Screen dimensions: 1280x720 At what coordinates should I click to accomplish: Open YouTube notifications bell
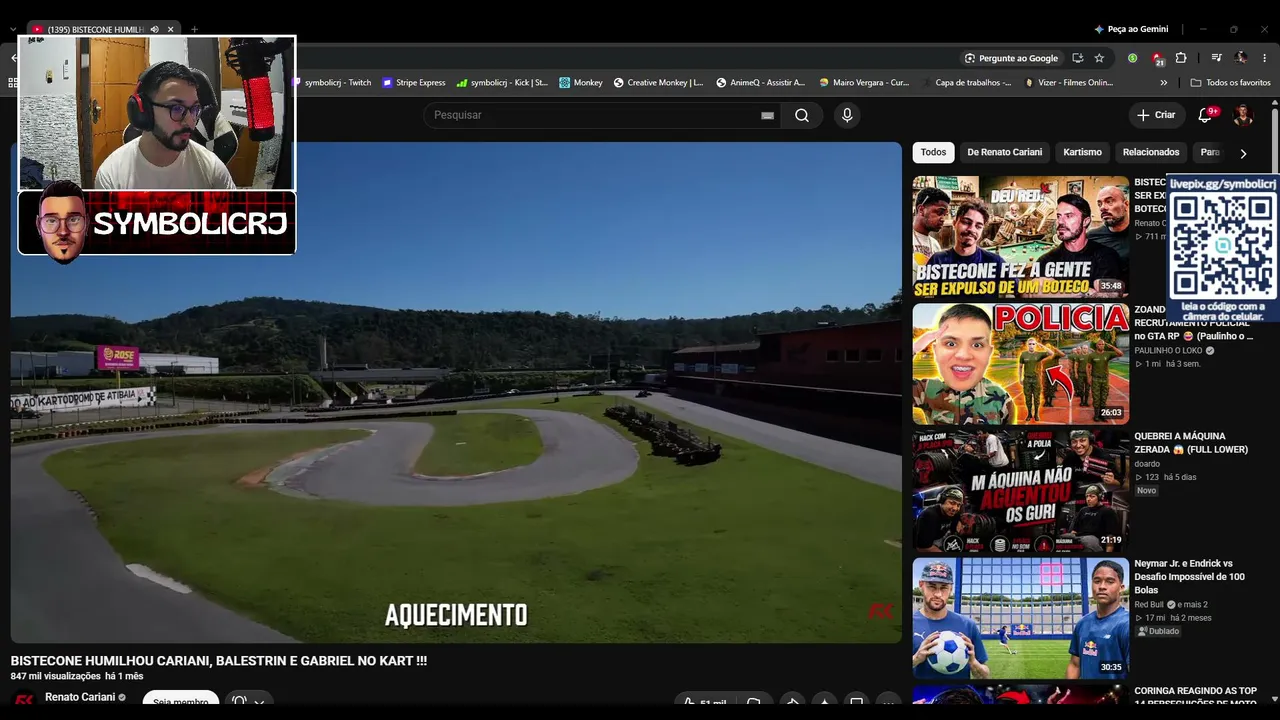click(1206, 115)
